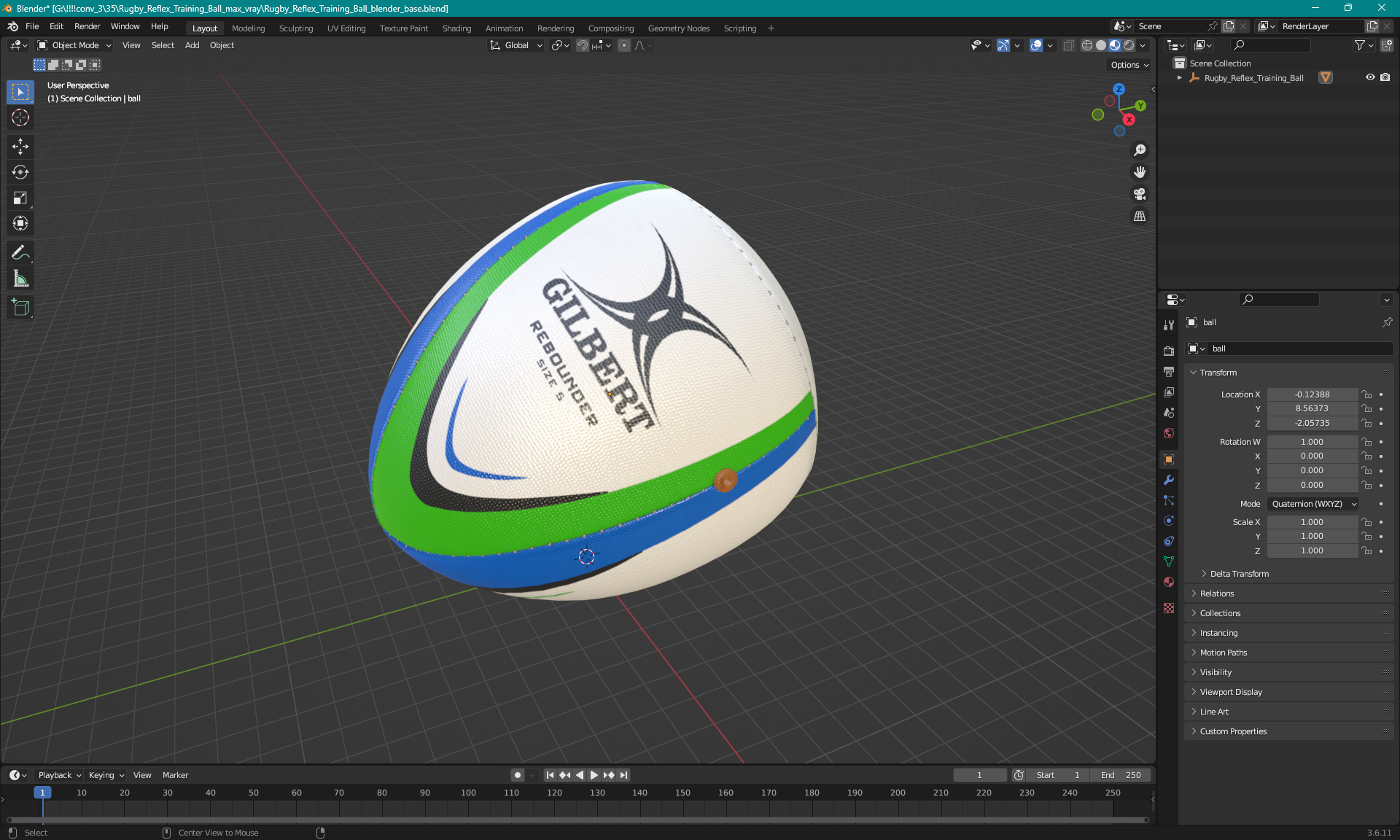Switch to solid viewport shading
The width and height of the screenshot is (1400, 840).
(1101, 45)
